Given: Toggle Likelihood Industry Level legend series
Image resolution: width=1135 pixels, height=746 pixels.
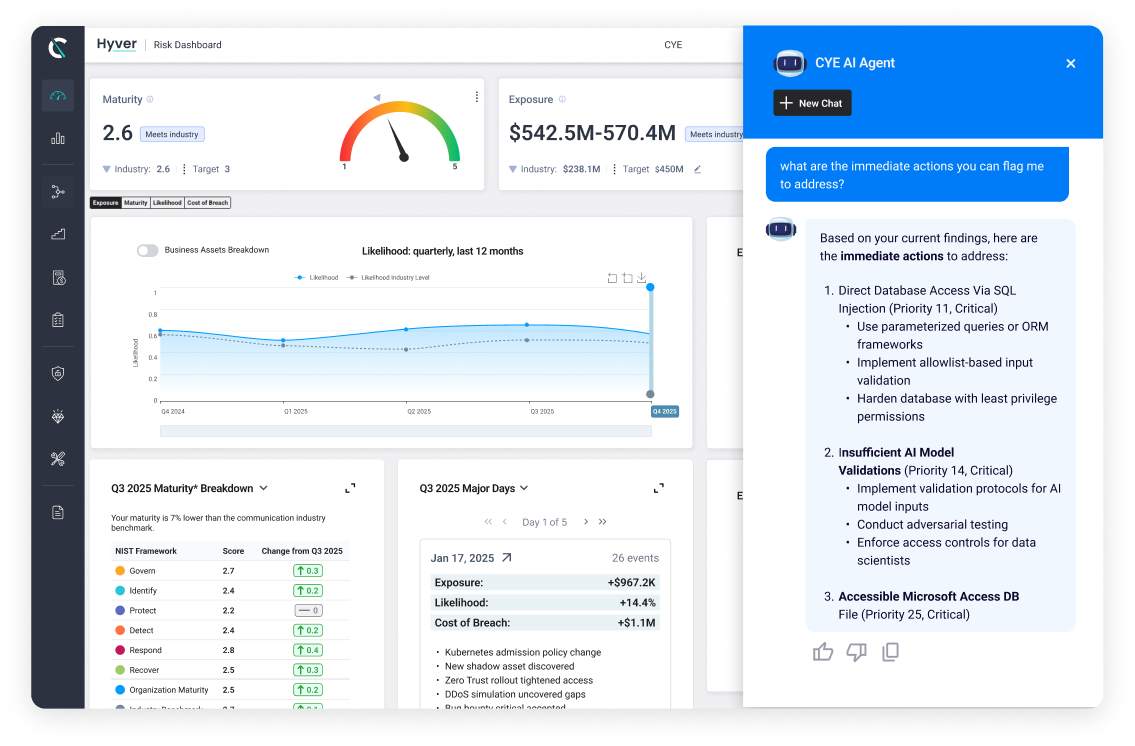Looking at the screenshot, I should click(x=388, y=277).
